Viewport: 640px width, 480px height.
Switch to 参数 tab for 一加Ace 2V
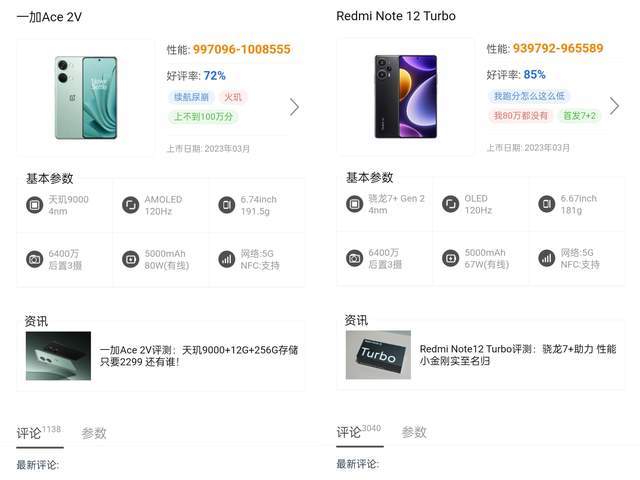pyautogui.click(x=94, y=433)
